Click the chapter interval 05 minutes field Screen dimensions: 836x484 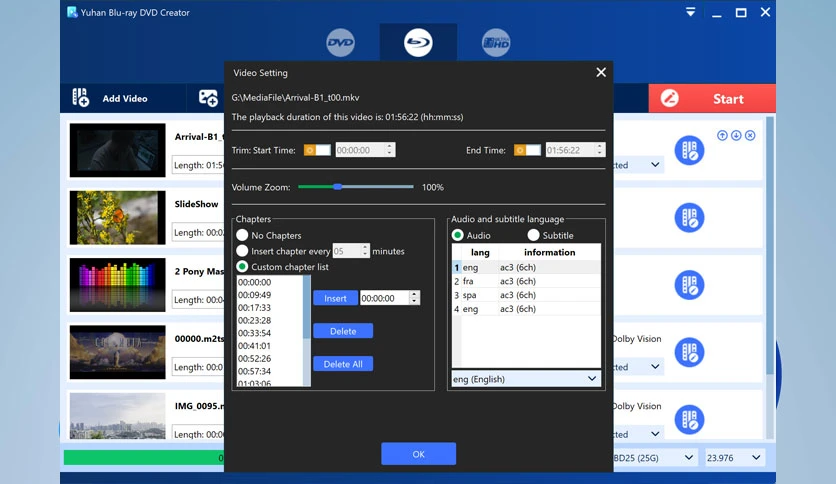(347, 251)
